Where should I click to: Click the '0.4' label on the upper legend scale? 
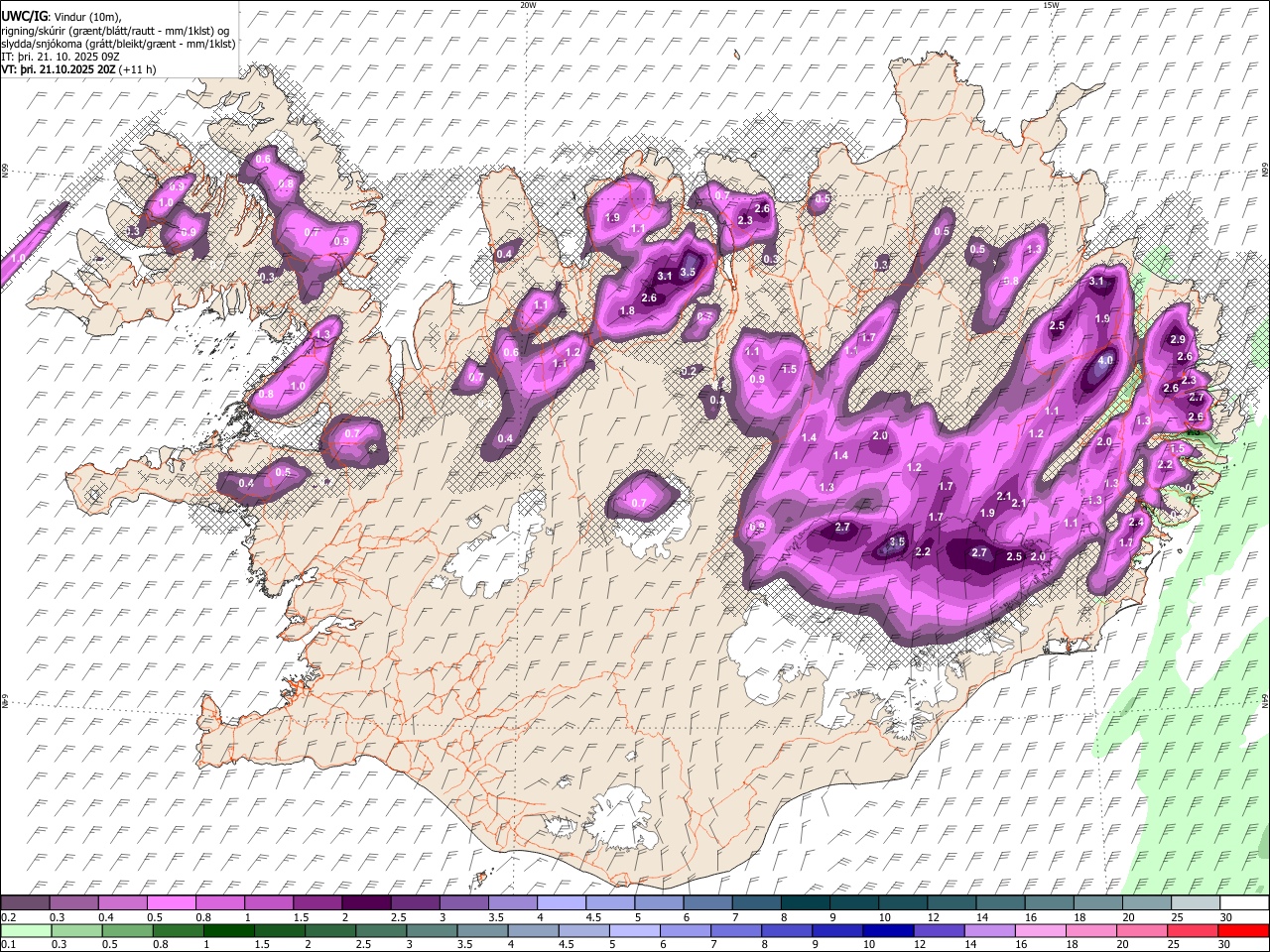(105, 917)
